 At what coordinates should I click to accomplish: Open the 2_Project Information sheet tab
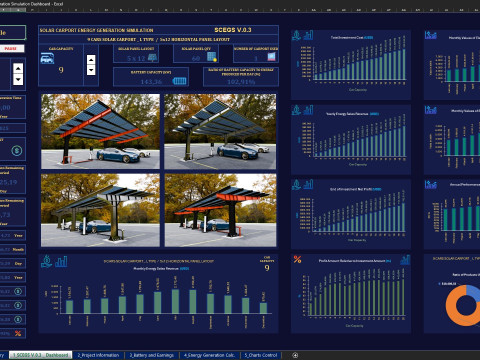(x=98, y=355)
